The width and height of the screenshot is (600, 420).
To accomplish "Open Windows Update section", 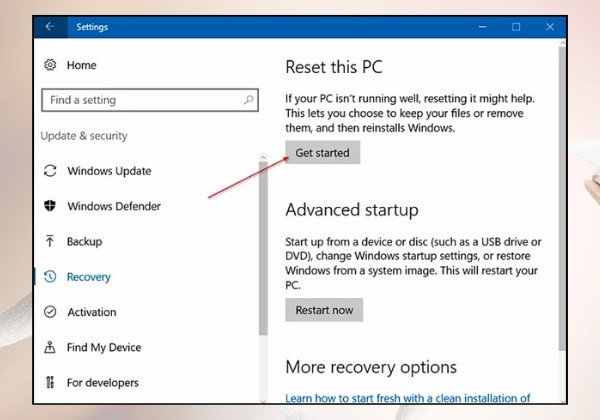I will (x=109, y=171).
